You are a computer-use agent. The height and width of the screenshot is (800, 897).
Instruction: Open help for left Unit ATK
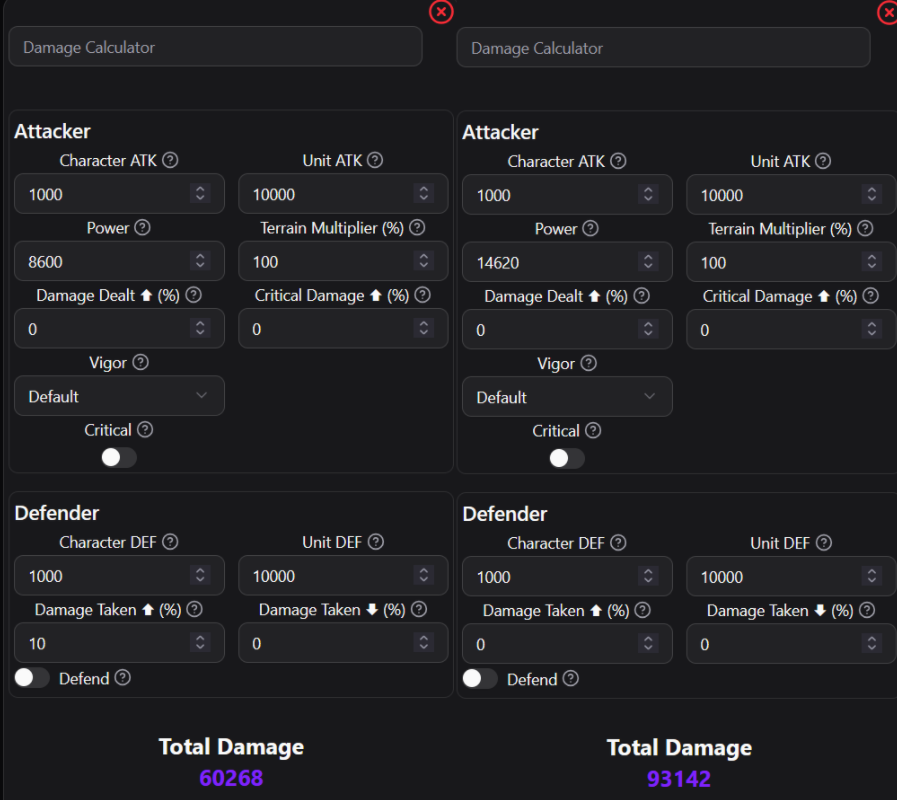(375, 160)
